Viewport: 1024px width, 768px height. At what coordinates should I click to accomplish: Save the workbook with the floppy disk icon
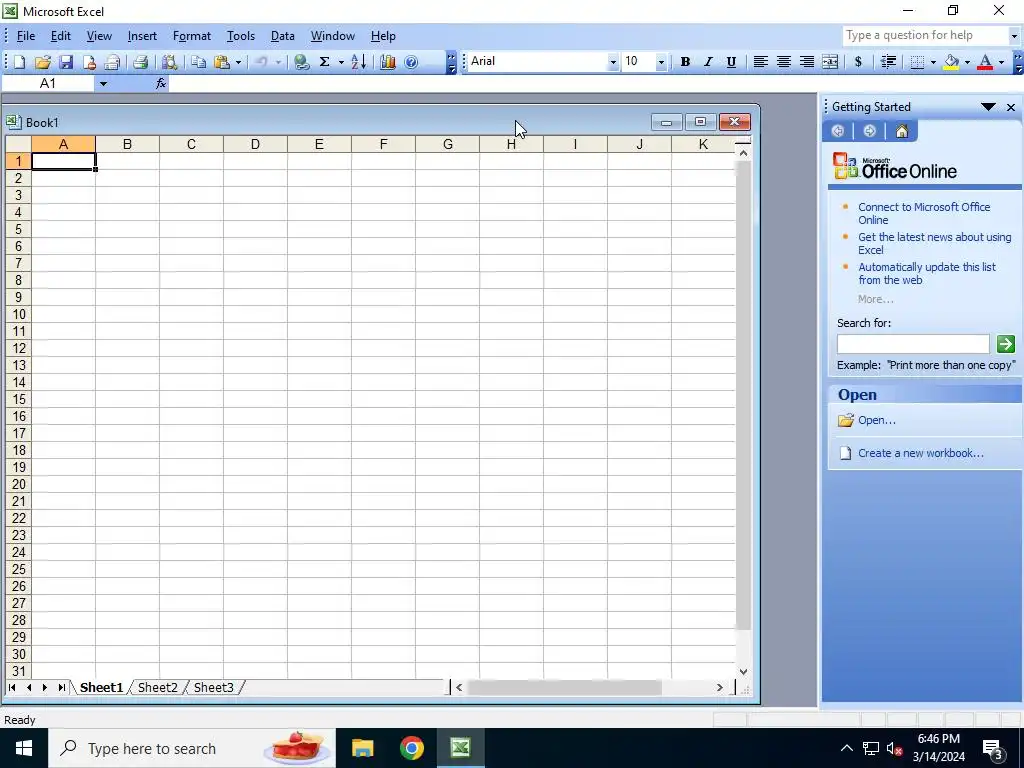click(66, 62)
